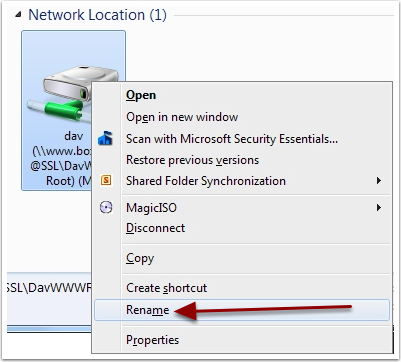
Task: Select Restore previous versions
Action: (192, 160)
